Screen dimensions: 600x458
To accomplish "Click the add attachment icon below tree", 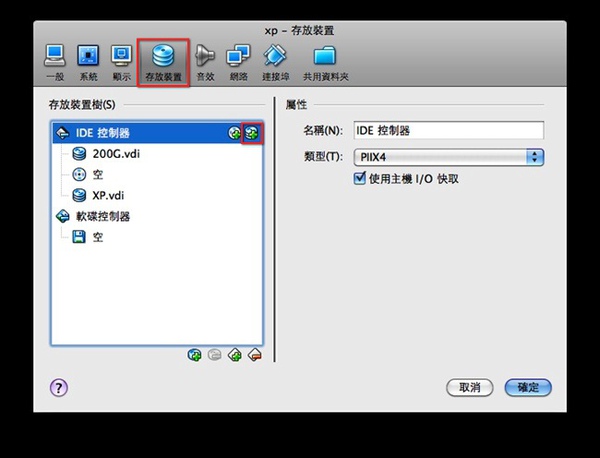I will (194, 355).
